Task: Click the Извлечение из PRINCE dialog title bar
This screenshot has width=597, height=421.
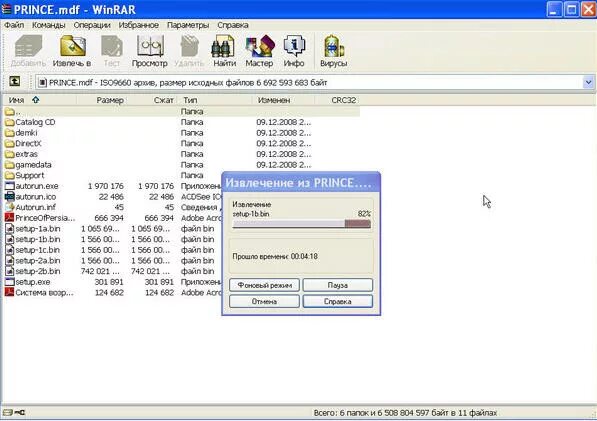Action: click(301, 182)
